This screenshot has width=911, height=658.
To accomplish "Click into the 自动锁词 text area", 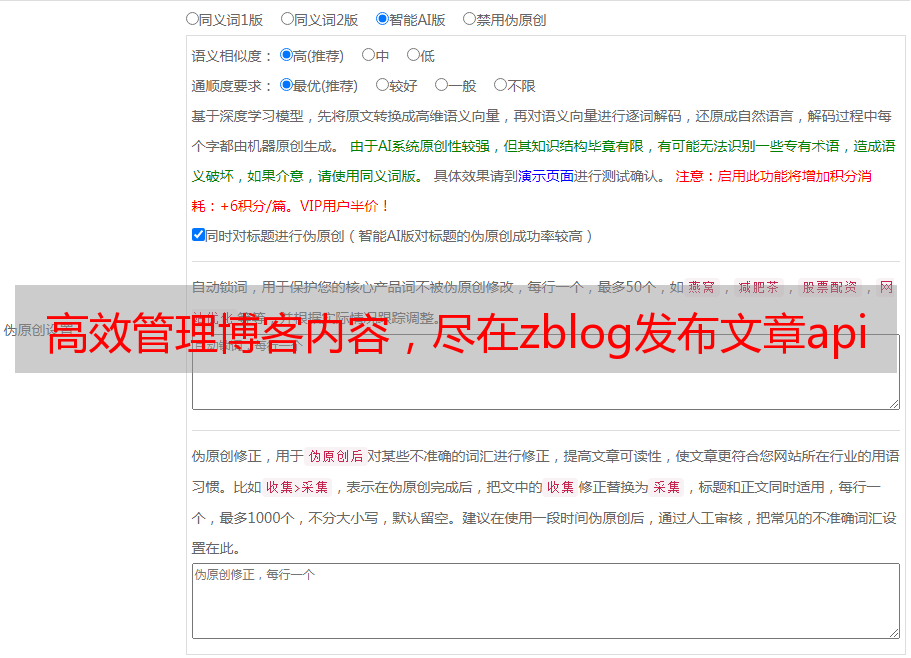I will (x=546, y=372).
